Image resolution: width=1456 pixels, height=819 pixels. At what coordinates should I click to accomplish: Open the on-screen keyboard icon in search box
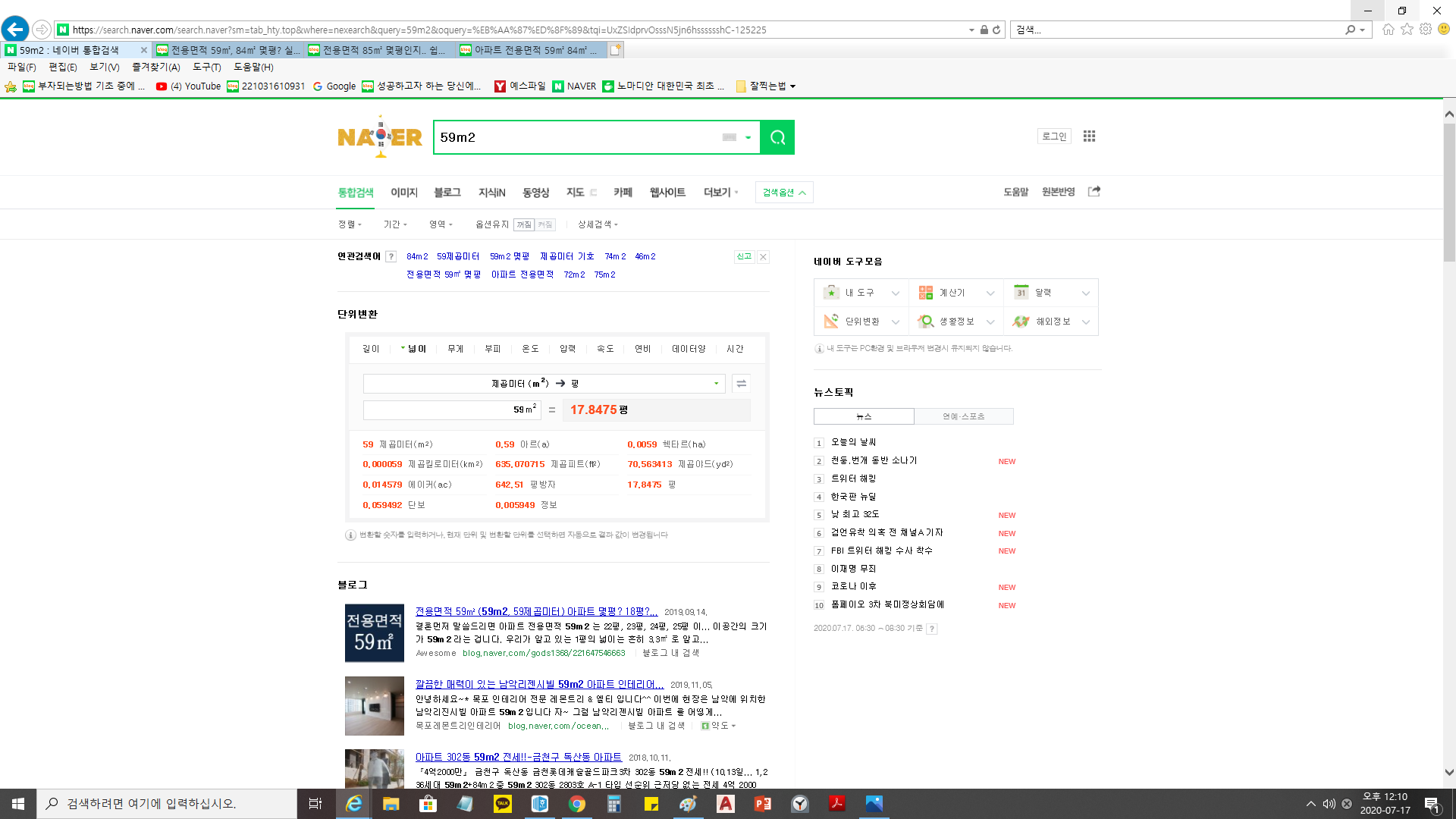click(x=729, y=137)
